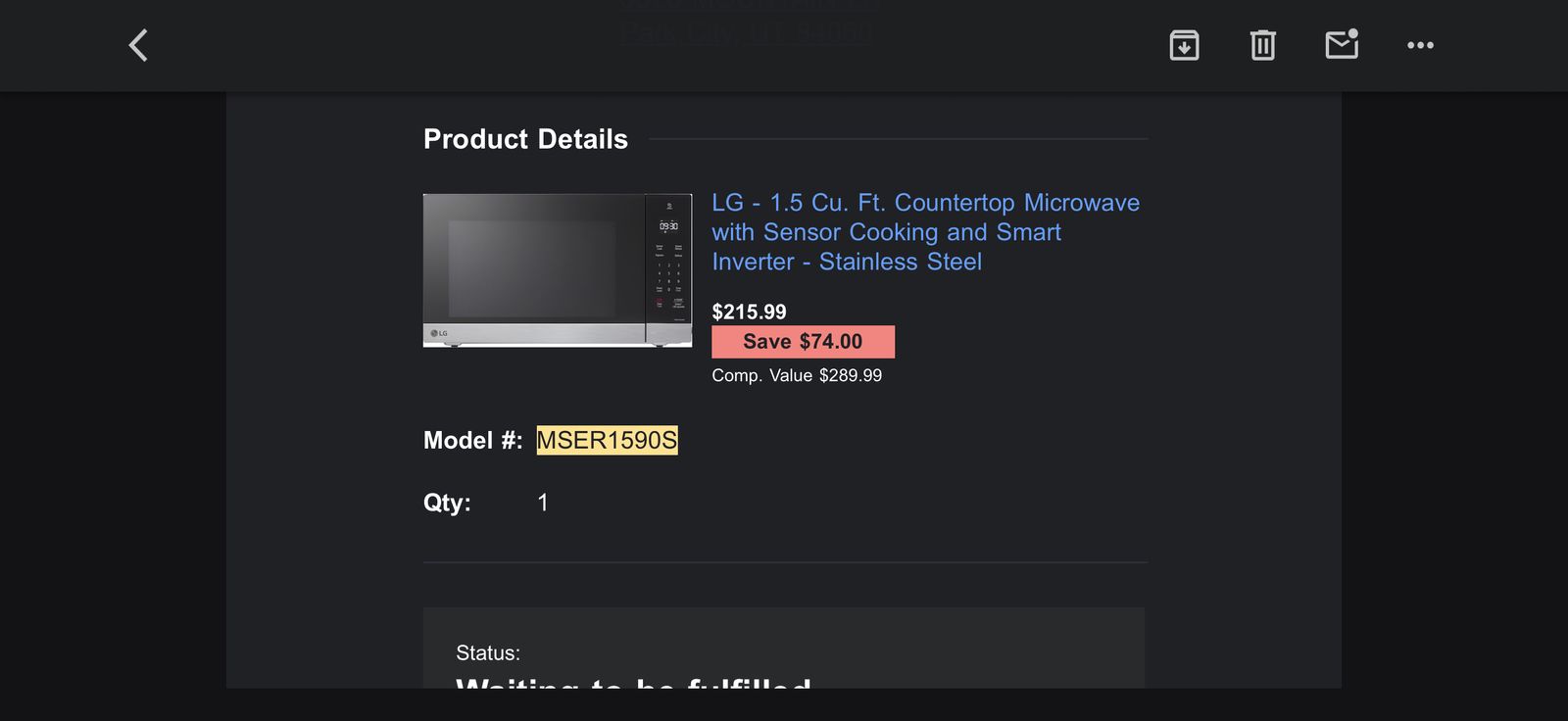Click the Qty label
The height and width of the screenshot is (721, 1568).
point(447,503)
